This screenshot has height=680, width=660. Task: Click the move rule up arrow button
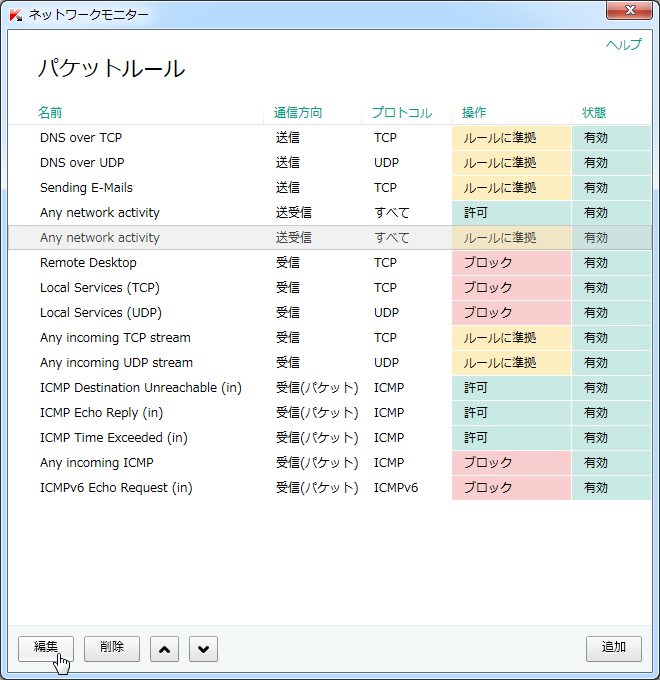click(x=164, y=649)
